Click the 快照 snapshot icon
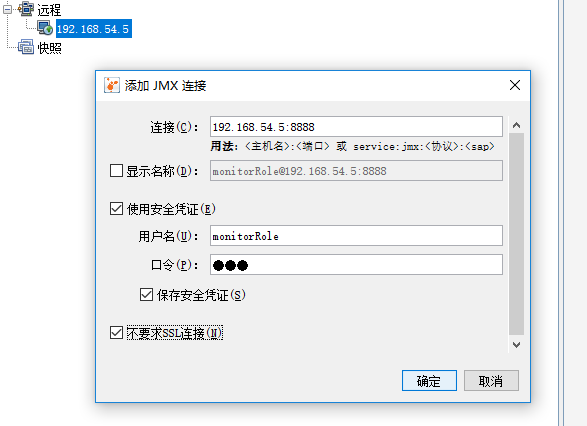The width and height of the screenshot is (587, 426). point(26,47)
